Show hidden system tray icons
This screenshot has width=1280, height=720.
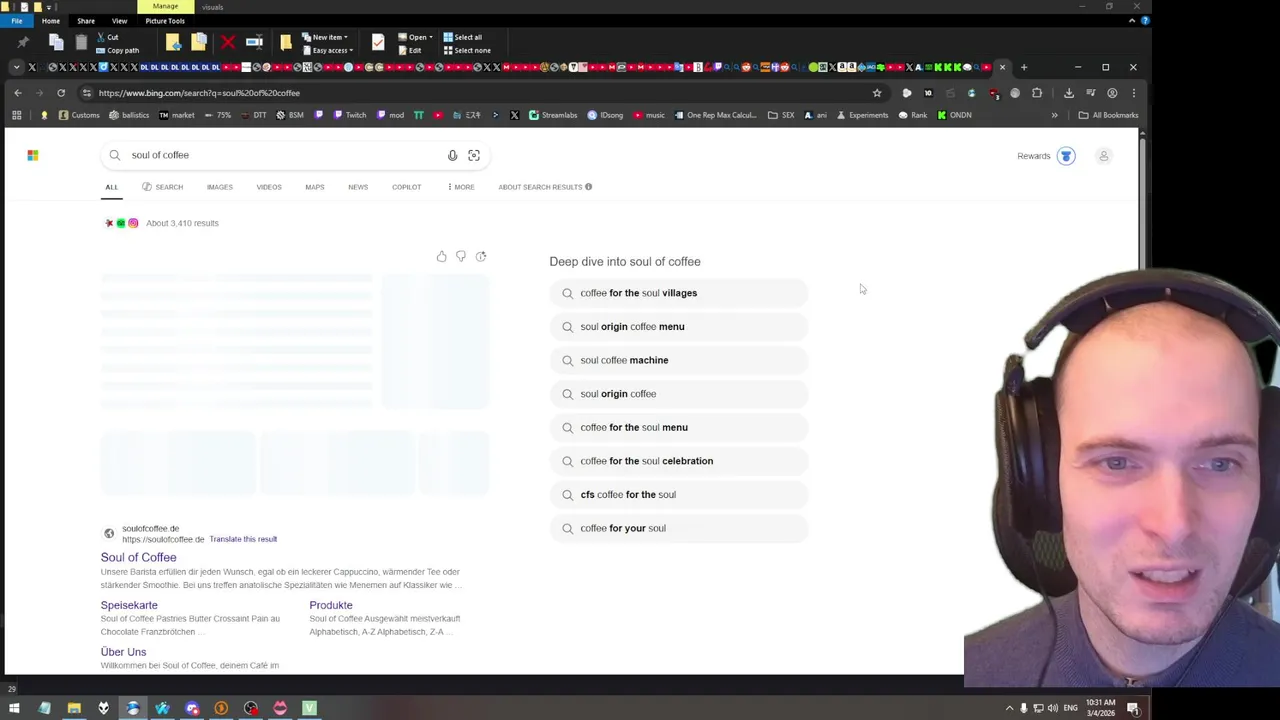(1009, 708)
